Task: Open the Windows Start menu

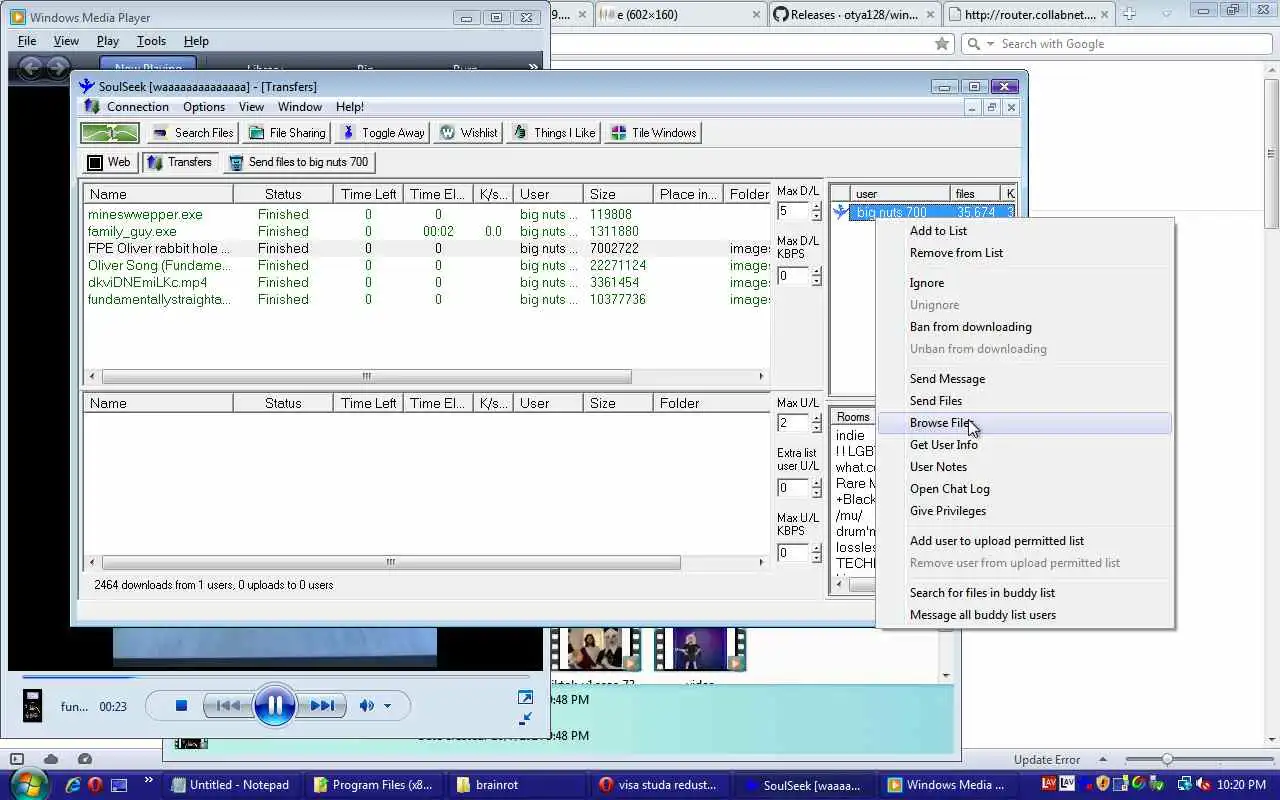Action: tap(28, 784)
